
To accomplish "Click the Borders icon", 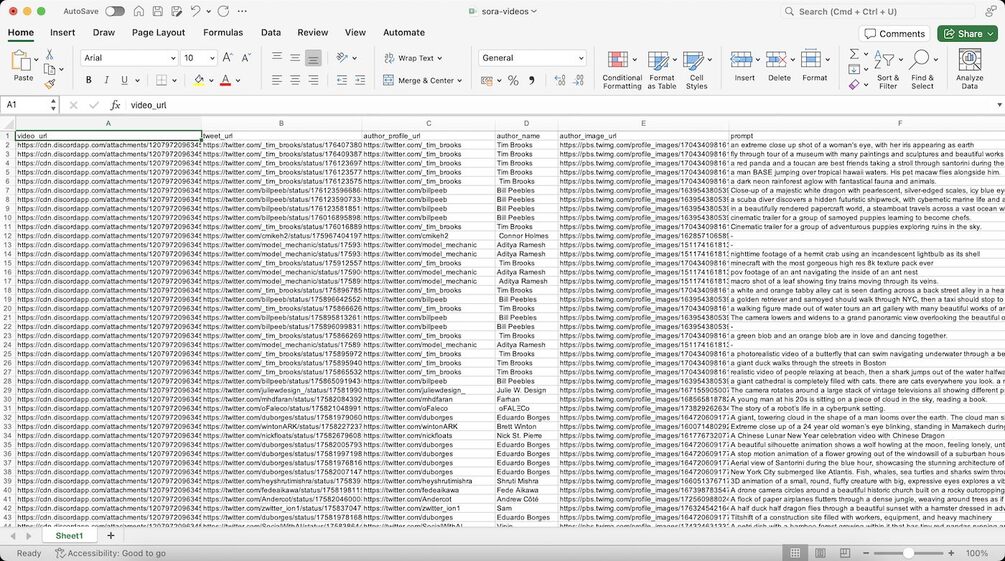I will [x=162, y=80].
